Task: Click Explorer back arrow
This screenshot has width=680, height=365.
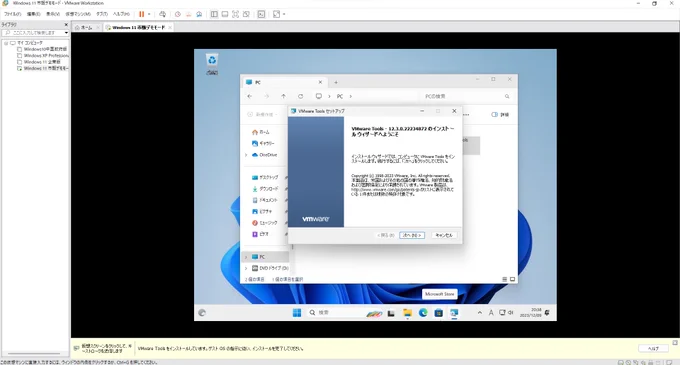Action: tap(250, 96)
